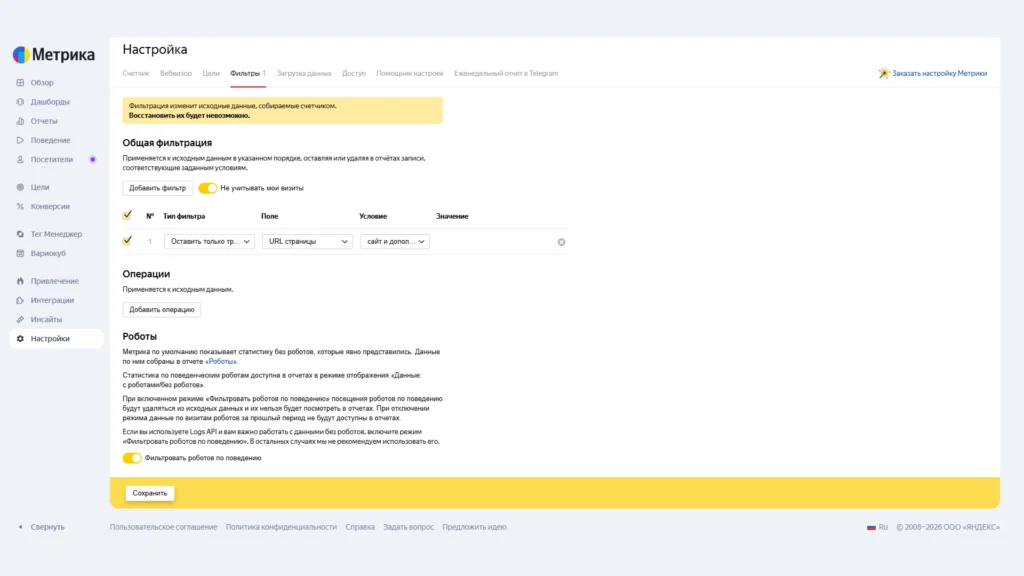Click the star icon beside Заказать настройку Метрики
The height and width of the screenshot is (576, 1024).
pyautogui.click(x=884, y=73)
